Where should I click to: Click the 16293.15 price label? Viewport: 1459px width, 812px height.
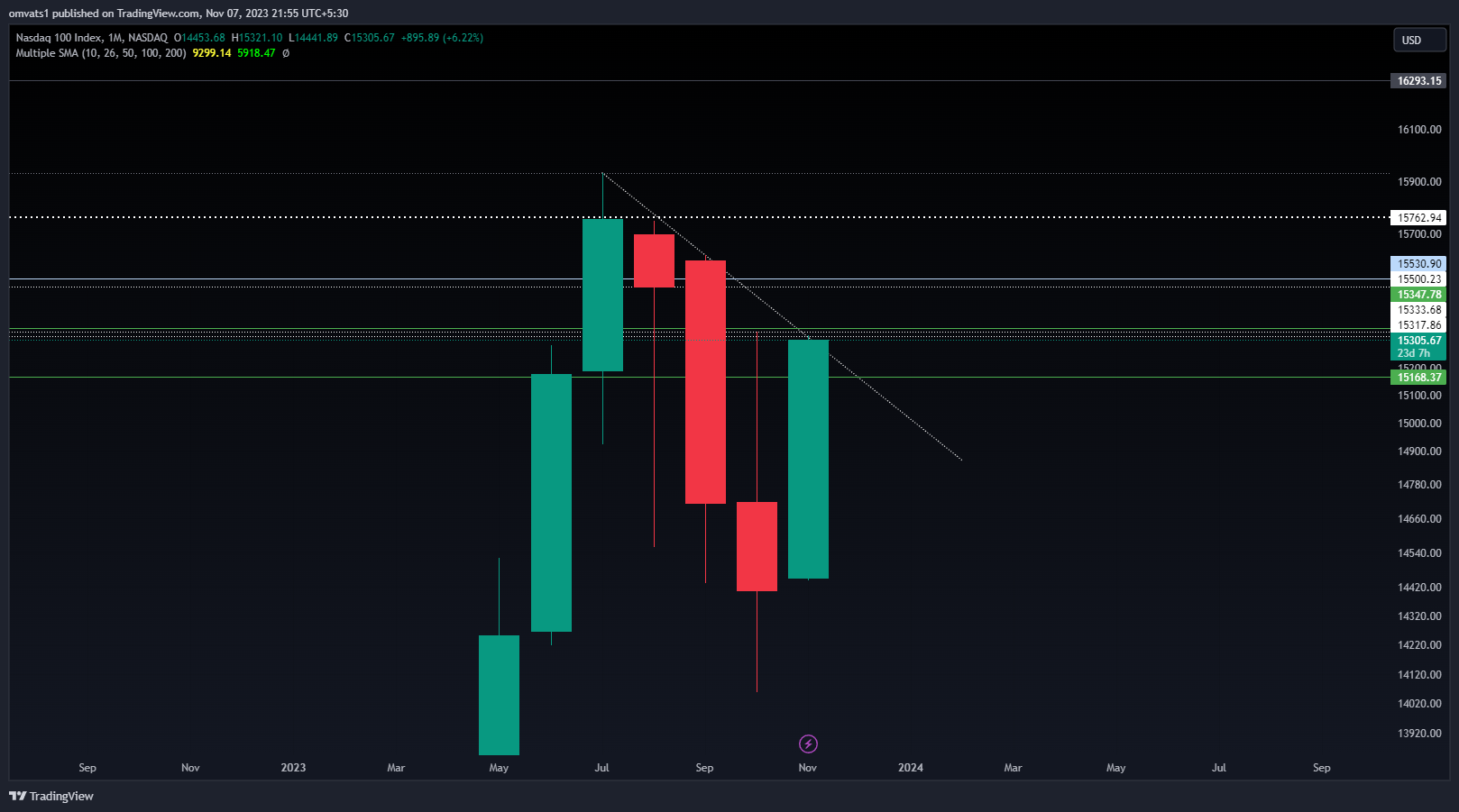coord(1418,81)
